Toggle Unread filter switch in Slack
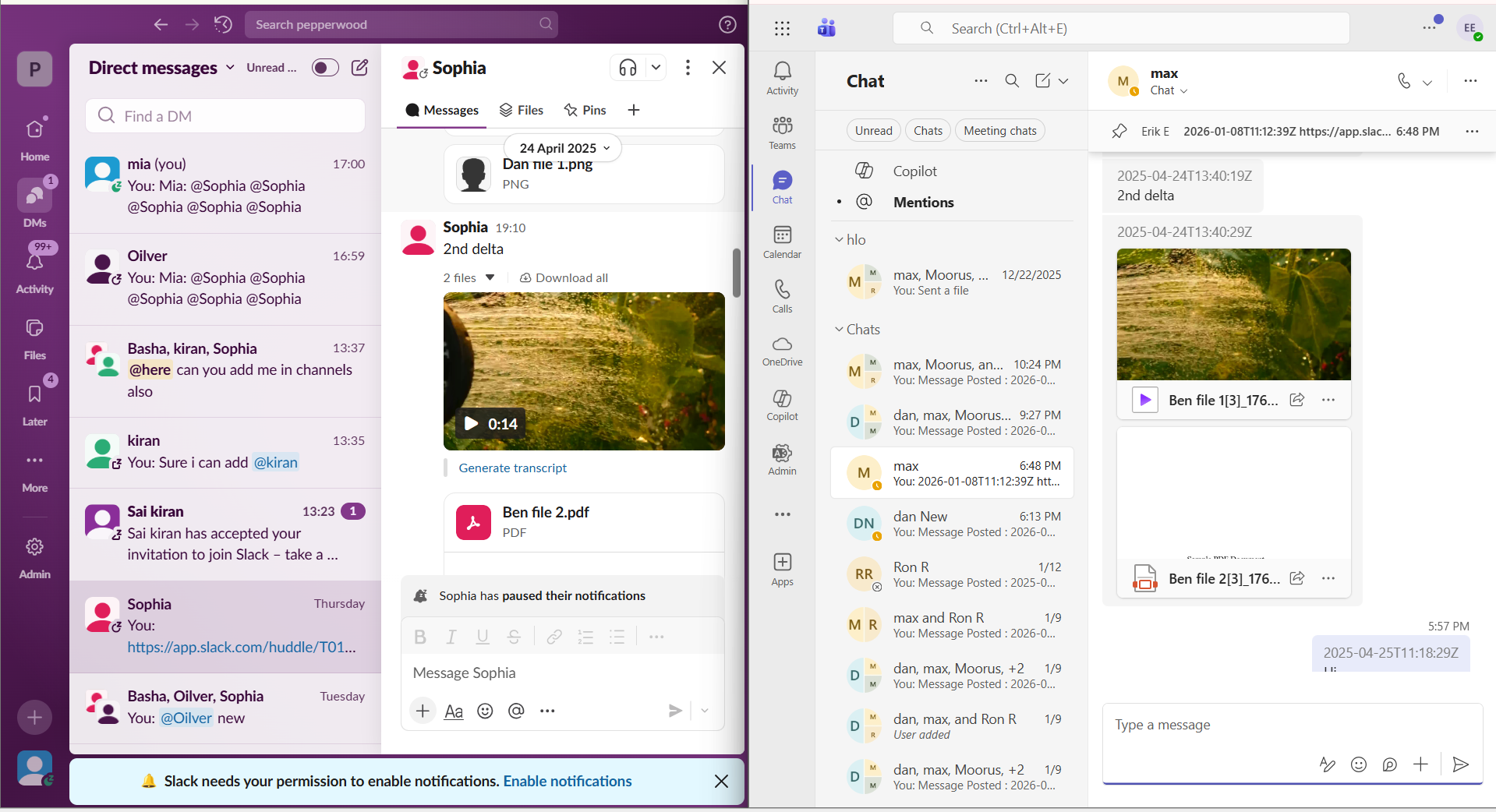The width and height of the screenshot is (1496, 812). pos(325,68)
